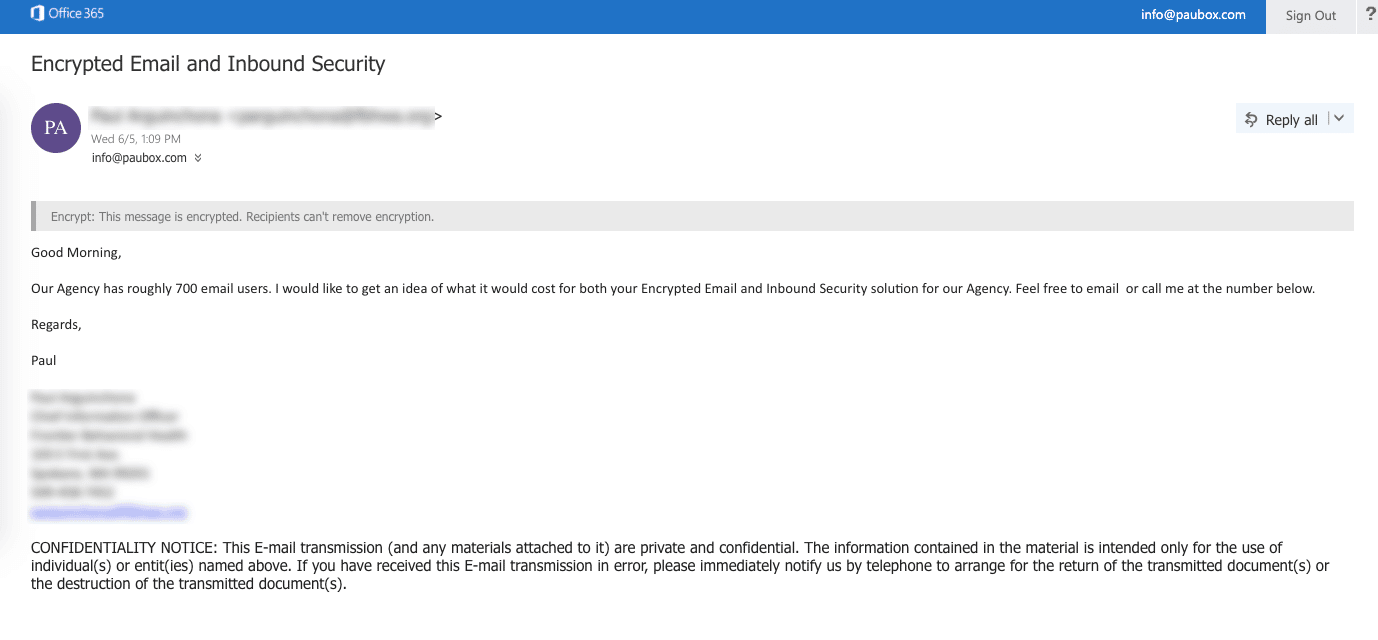Click the purple PA sender avatar
The image size is (1378, 640).
tap(56, 128)
